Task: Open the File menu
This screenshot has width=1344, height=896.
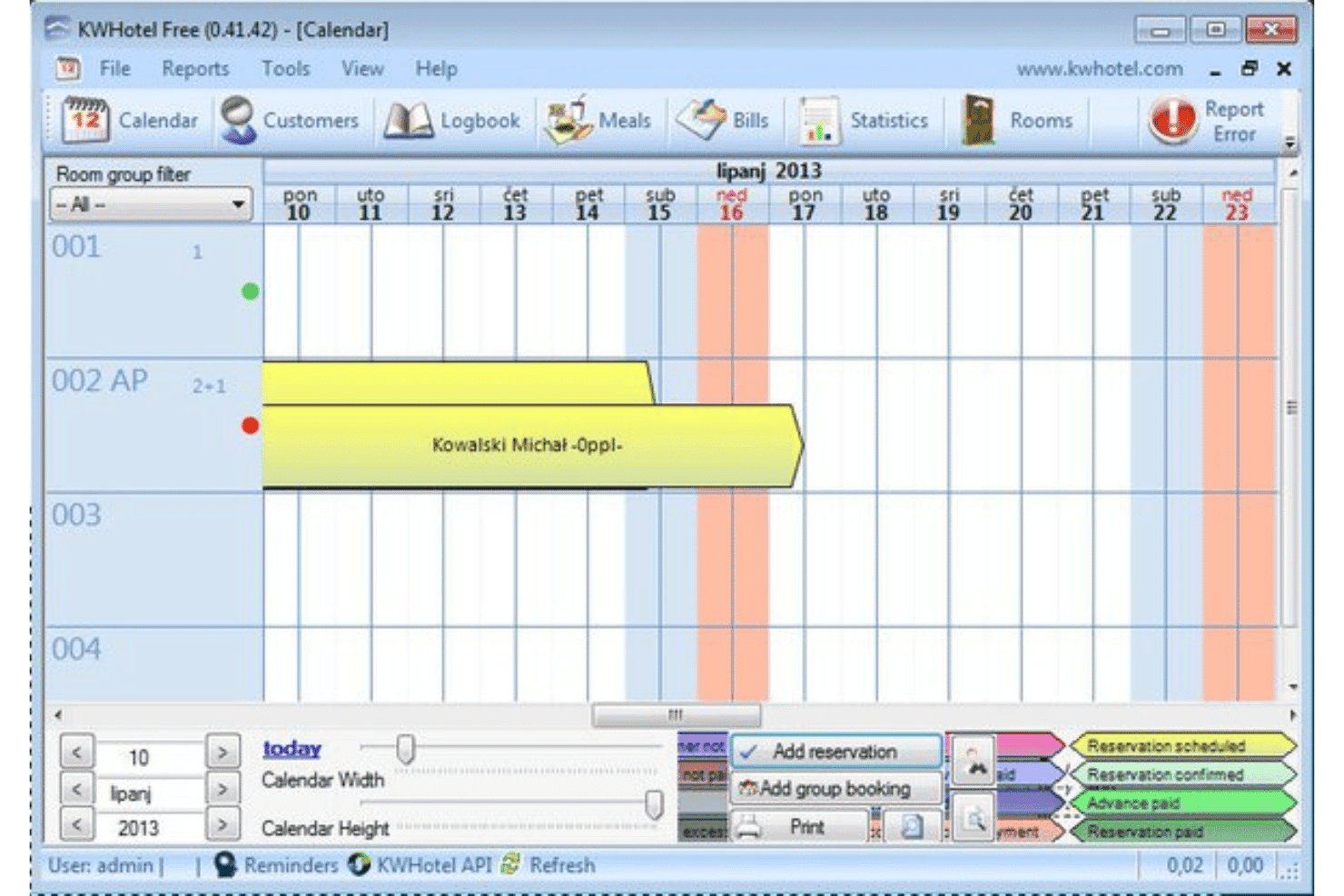Action: pyautogui.click(x=114, y=69)
